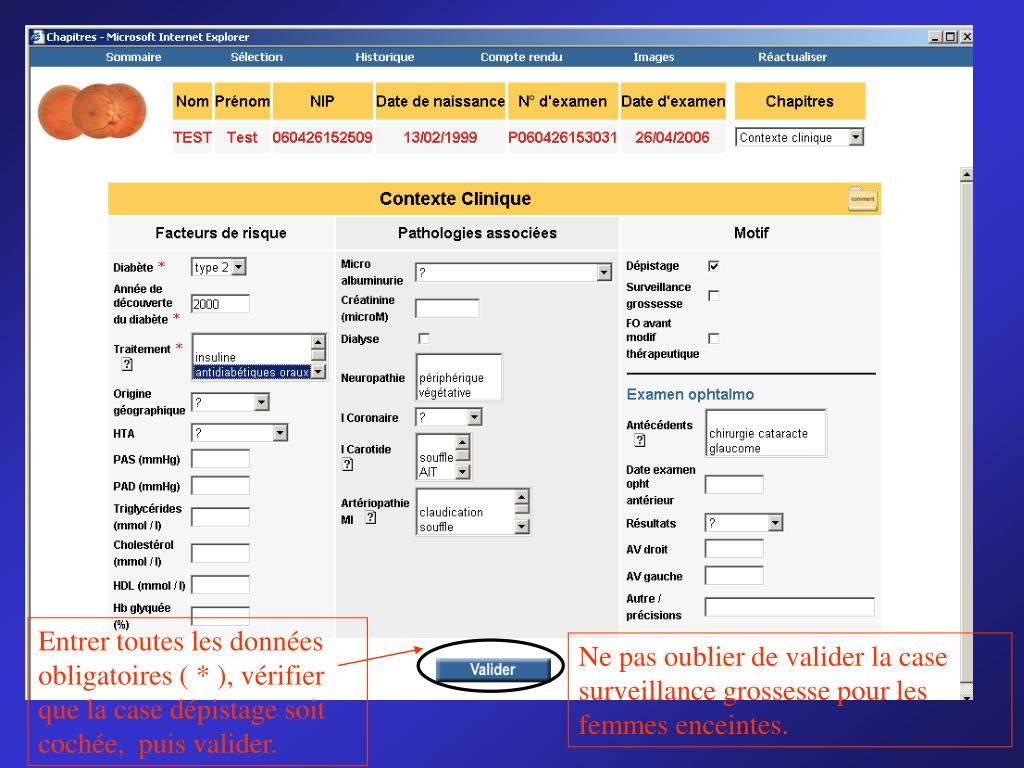Click the Artériopathie list scroll-down arrow
Image resolution: width=1024 pixels, height=768 pixels.
(x=521, y=526)
